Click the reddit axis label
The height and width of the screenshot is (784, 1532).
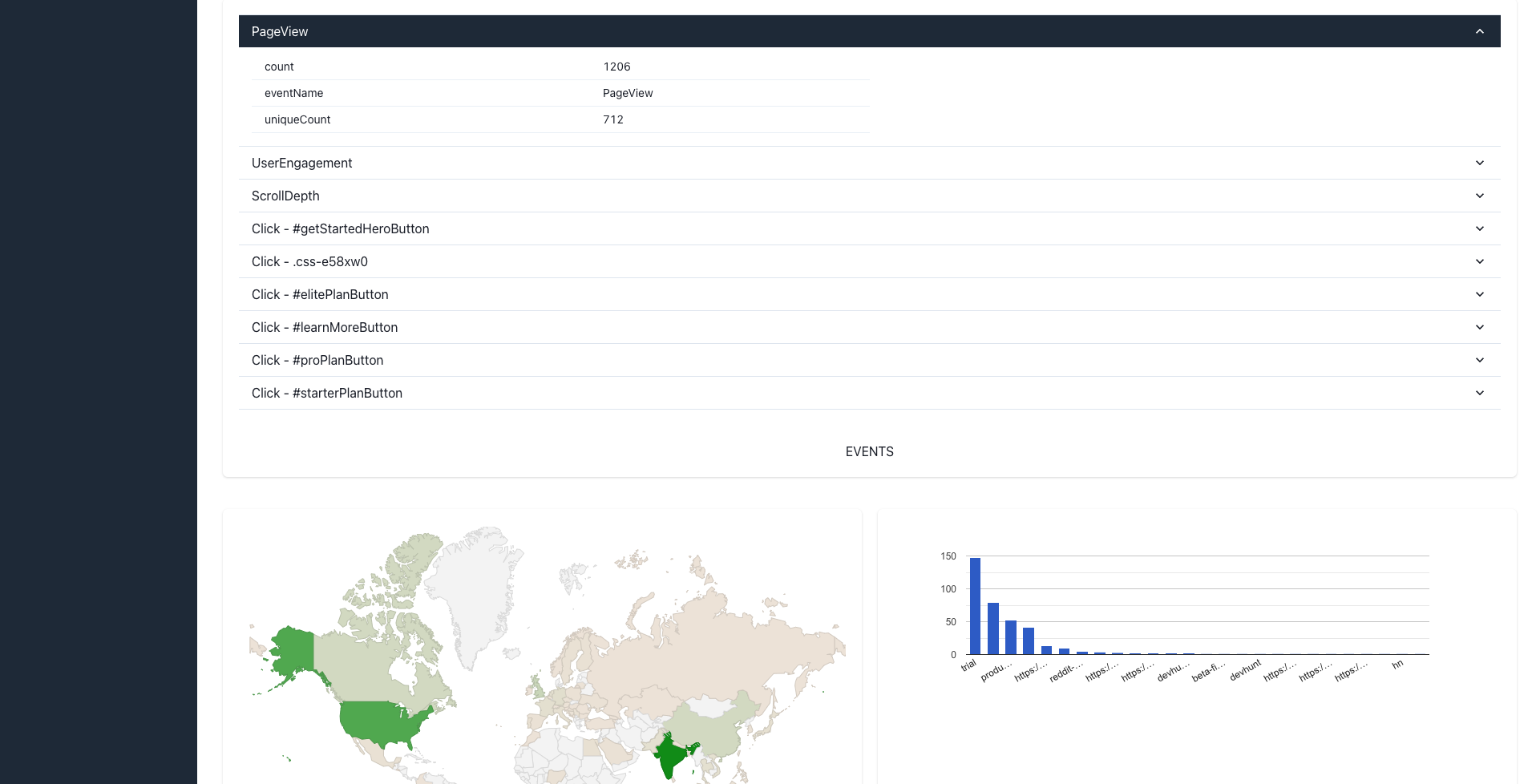pyautogui.click(x=1066, y=672)
